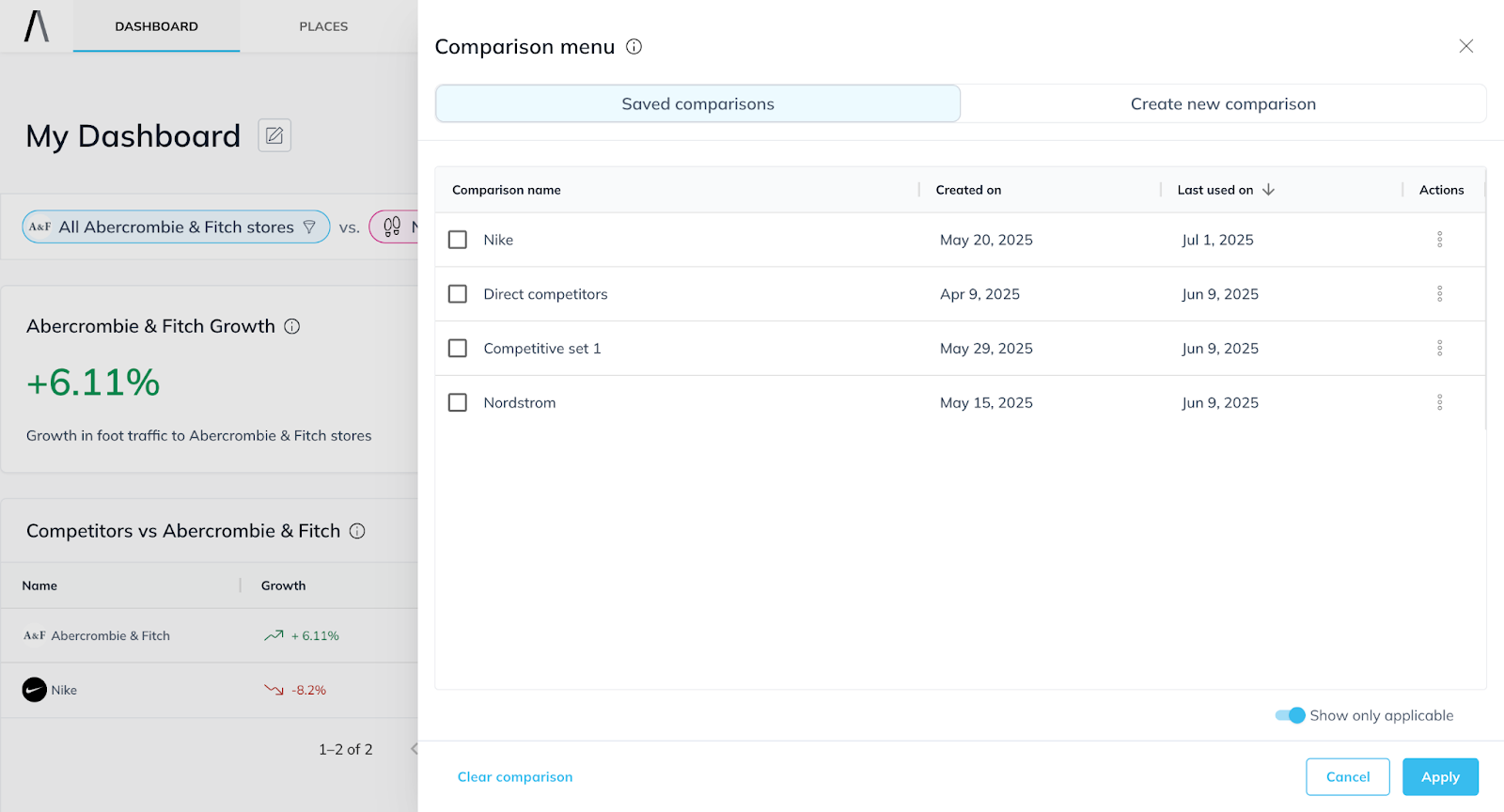1504x812 pixels.
Task: Mark the Nordstrom comparison checkbox
Action: 458,402
